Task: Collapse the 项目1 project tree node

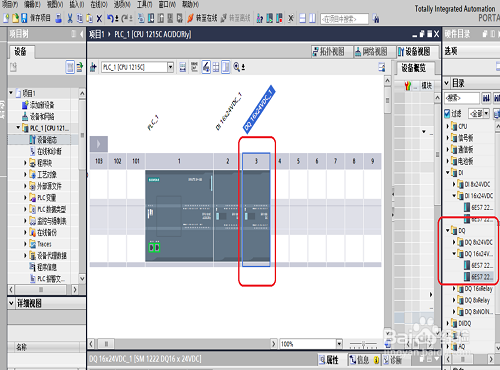Action: click(11, 93)
